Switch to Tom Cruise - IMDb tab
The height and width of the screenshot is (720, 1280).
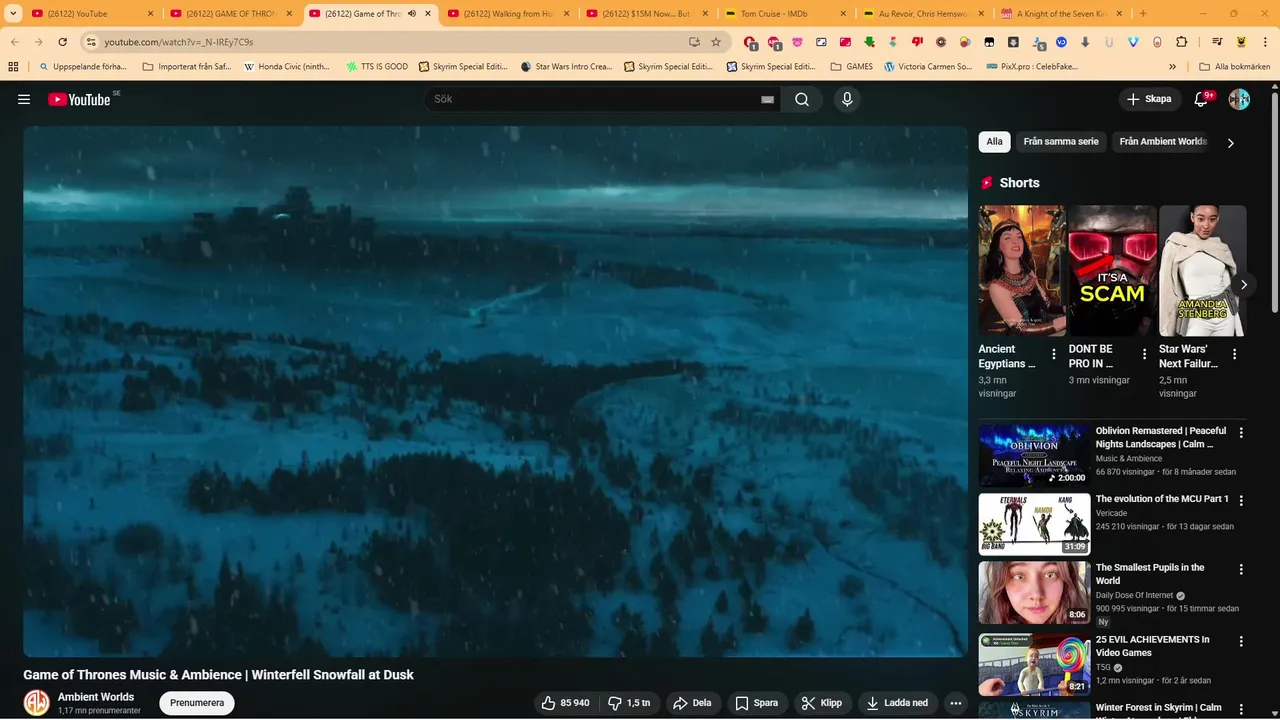(786, 14)
